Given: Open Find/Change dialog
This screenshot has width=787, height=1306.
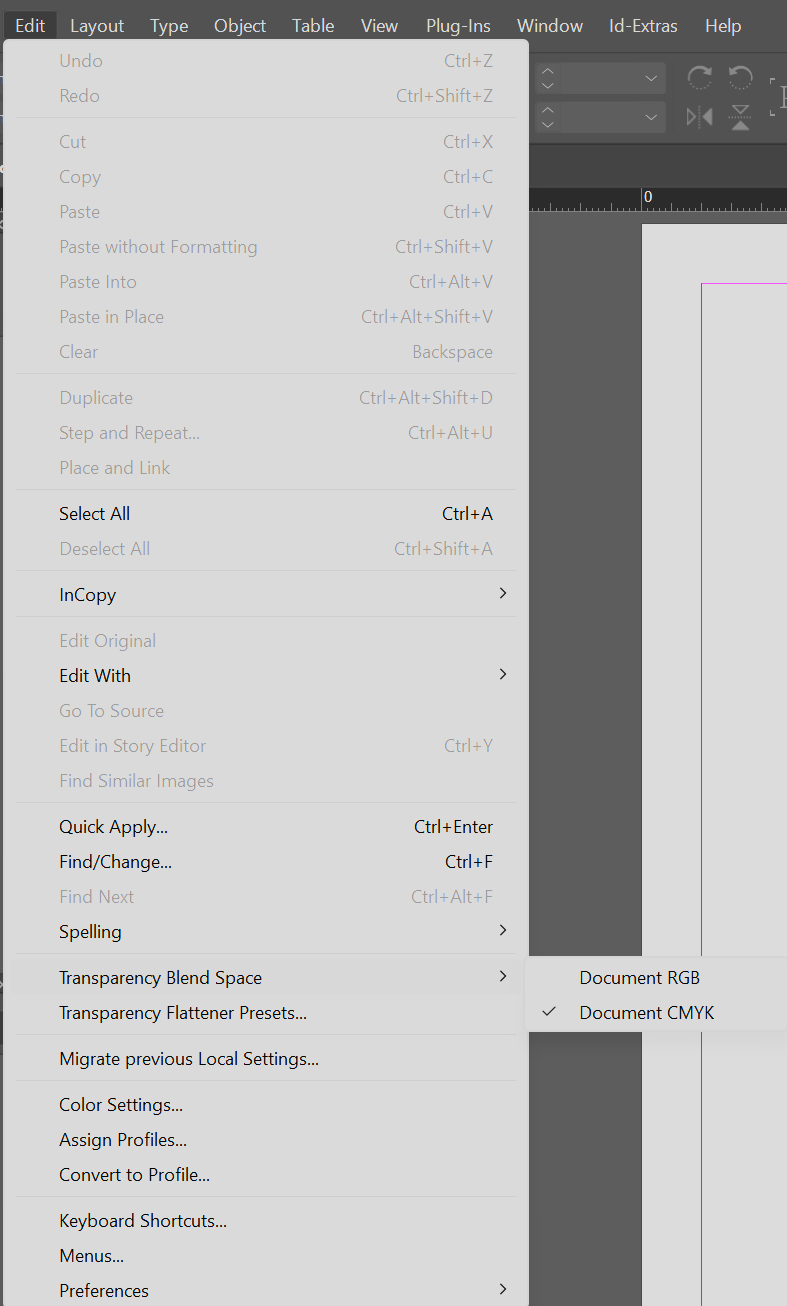Looking at the screenshot, I should coord(115,862).
